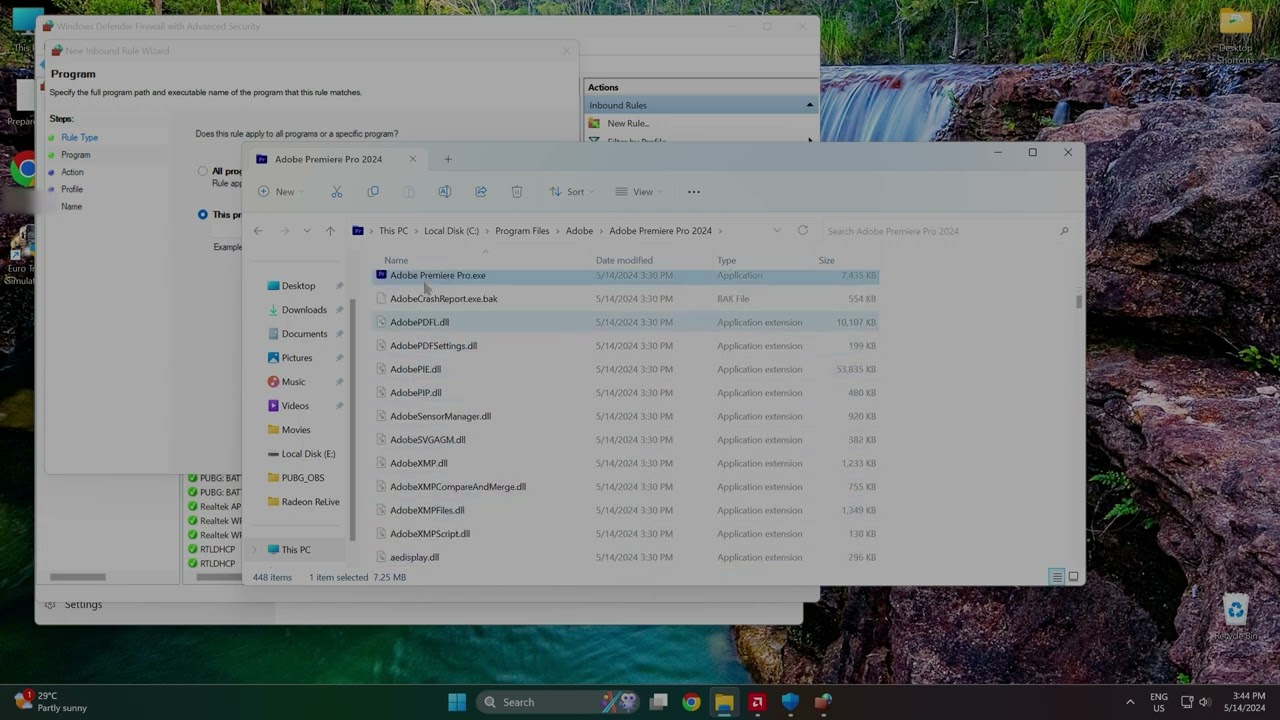
Task: Sort files by the Size column
Action: 826,260
